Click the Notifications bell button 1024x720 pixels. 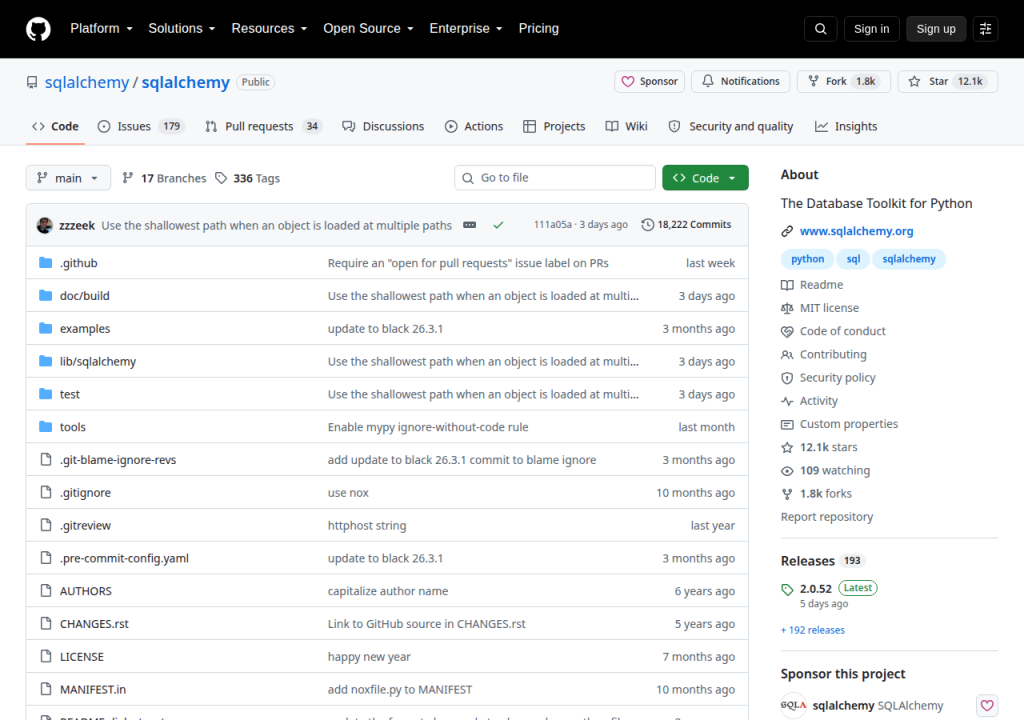click(741, 82)
